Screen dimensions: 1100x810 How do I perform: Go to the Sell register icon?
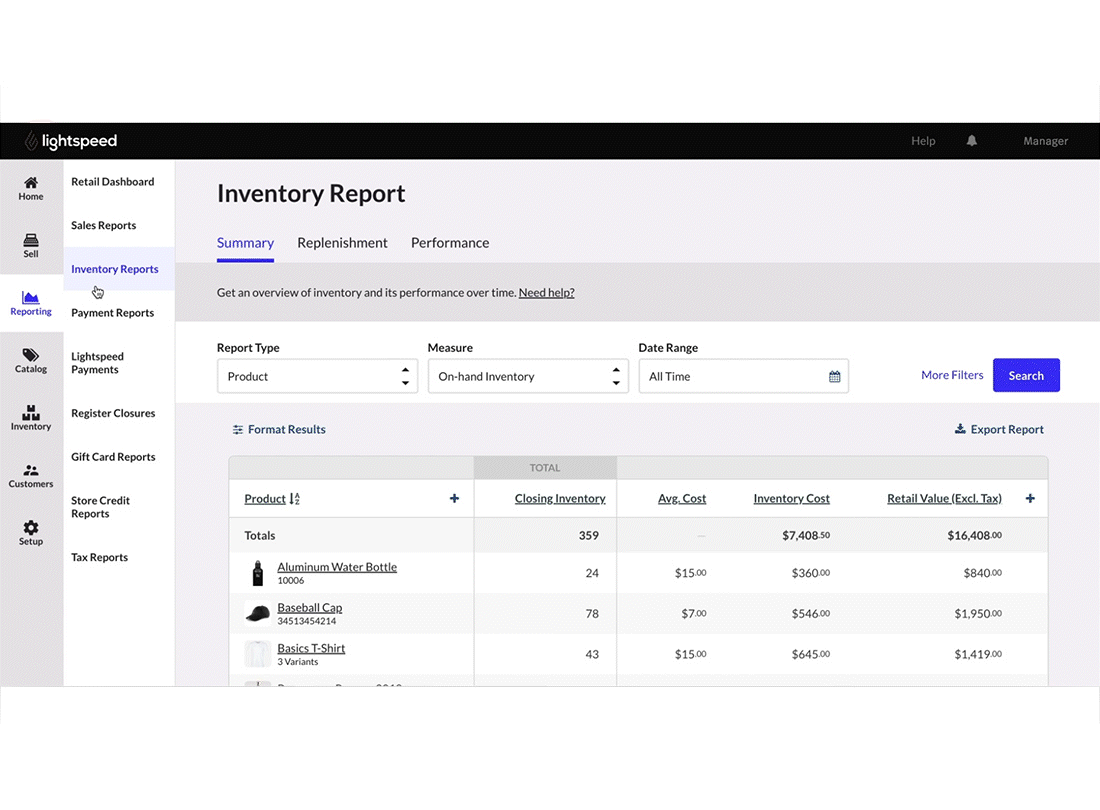click(x=31, y=240)
